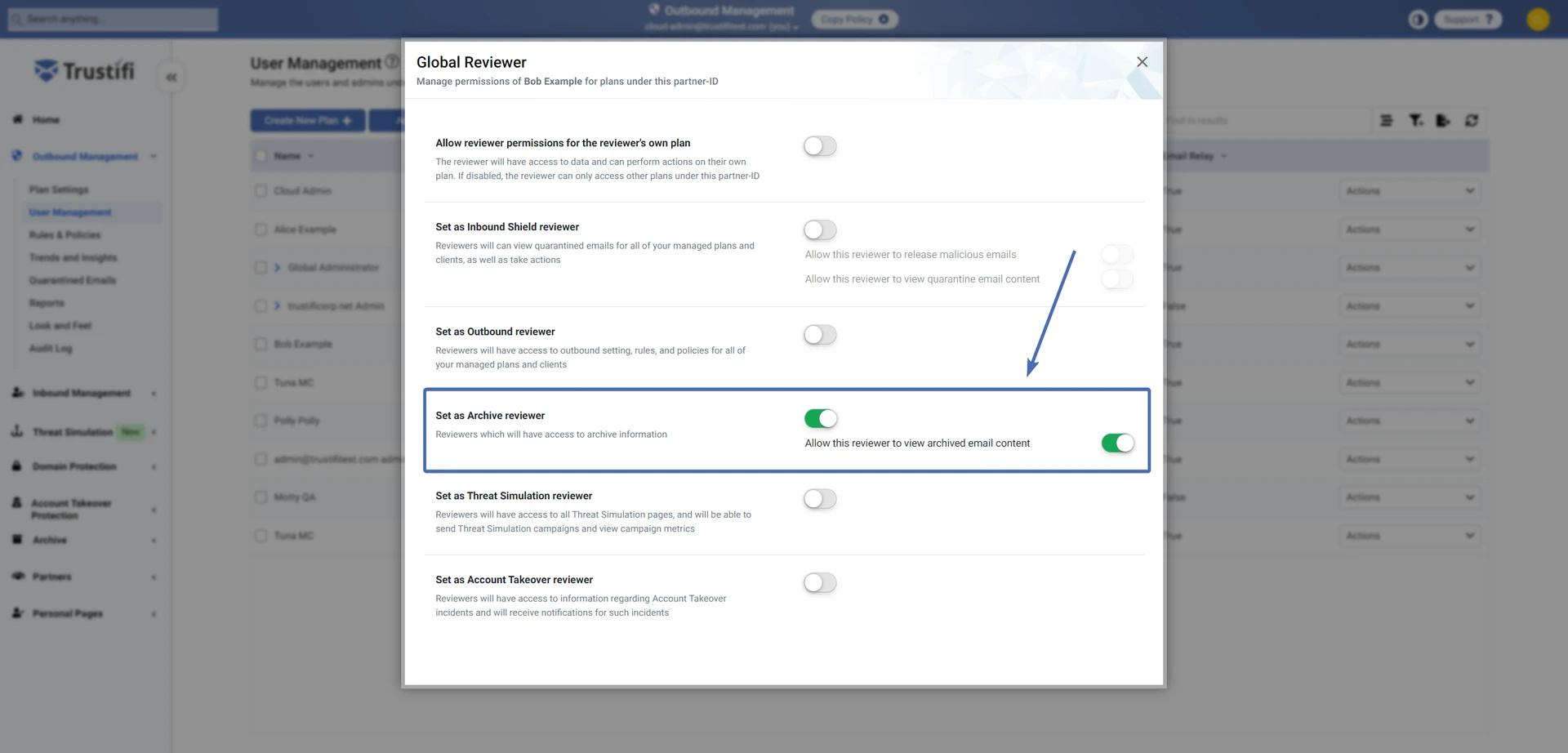Turn on Set as Outbound reviewer
The height and width of the screenshot is (753, 1568).
(x=819, y=335)
